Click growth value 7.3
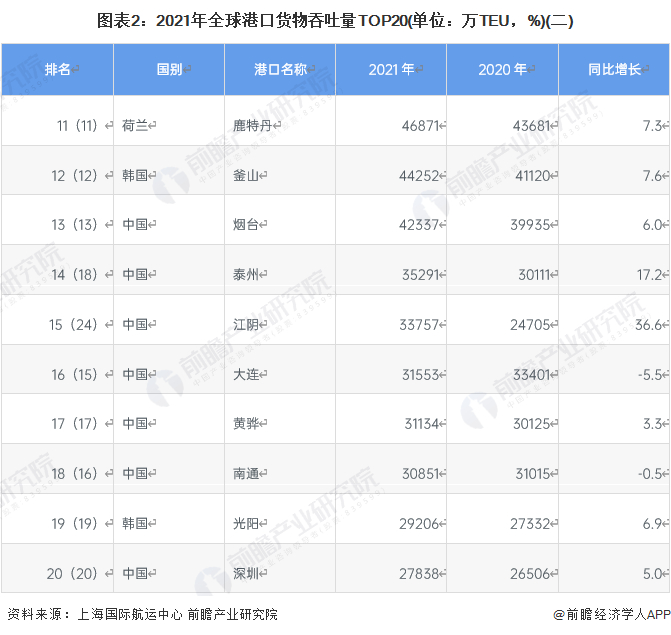 pos(652,126)
